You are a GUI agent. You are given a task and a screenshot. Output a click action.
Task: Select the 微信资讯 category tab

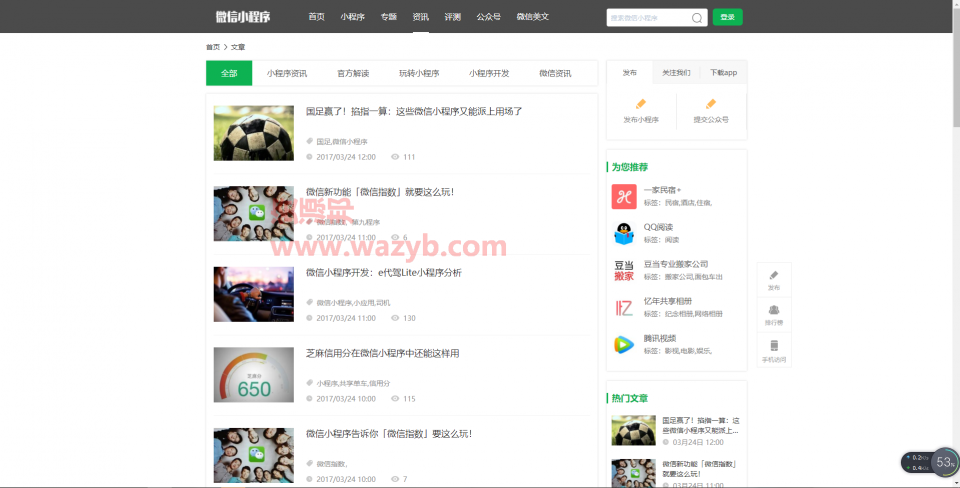(555, 73)
